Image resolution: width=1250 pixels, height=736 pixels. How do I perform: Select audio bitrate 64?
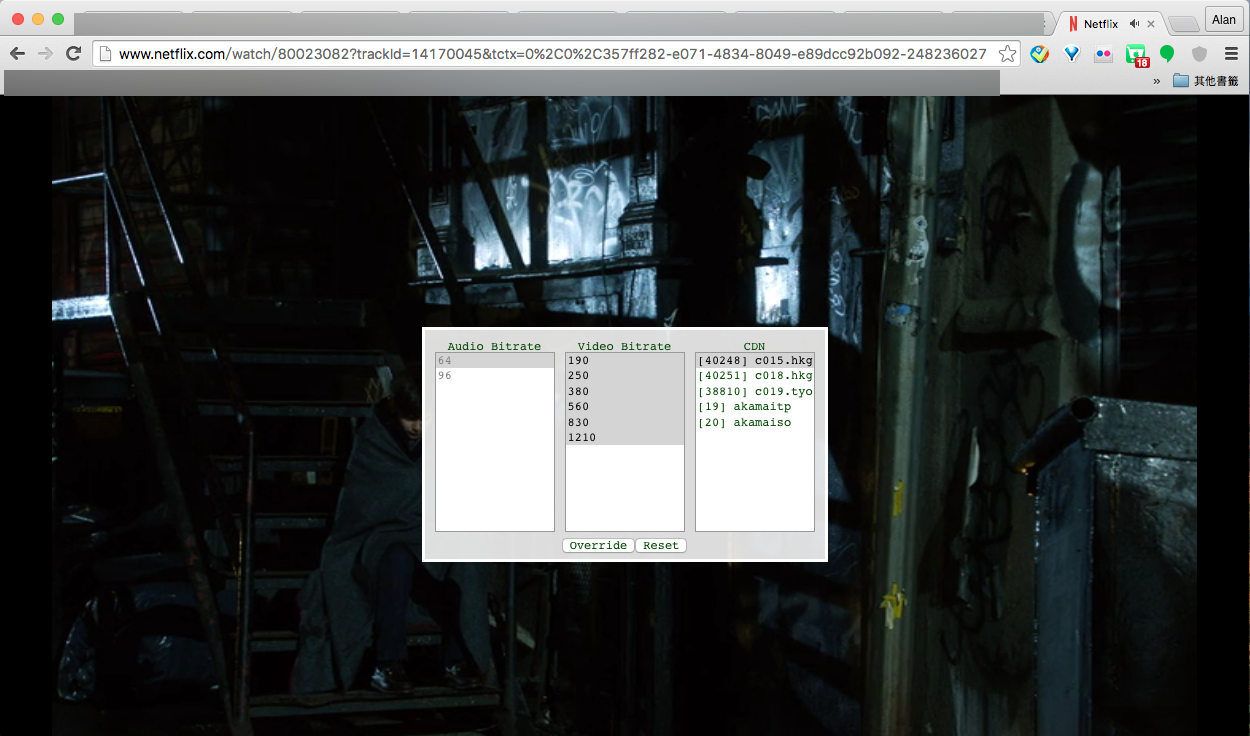[495, 360]
